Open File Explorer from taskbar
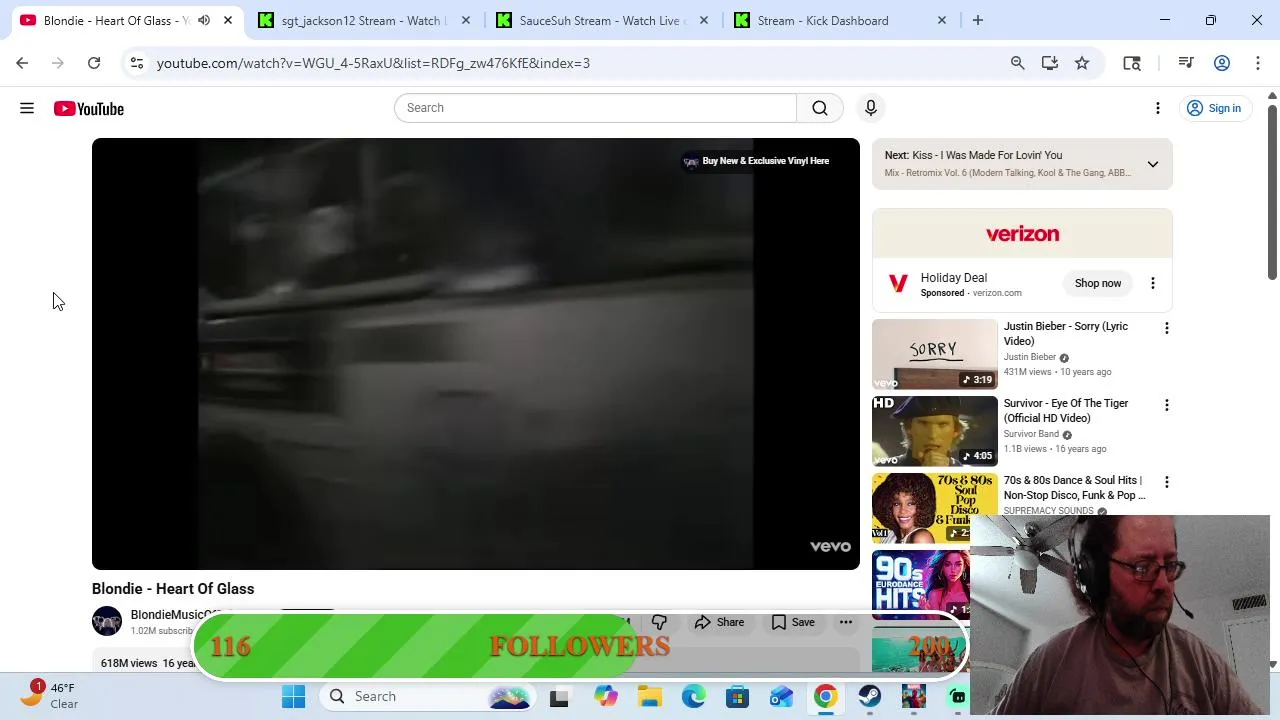Image resolution: width=1280 pixels, height=720 pixels. click(x=650, y=696)
